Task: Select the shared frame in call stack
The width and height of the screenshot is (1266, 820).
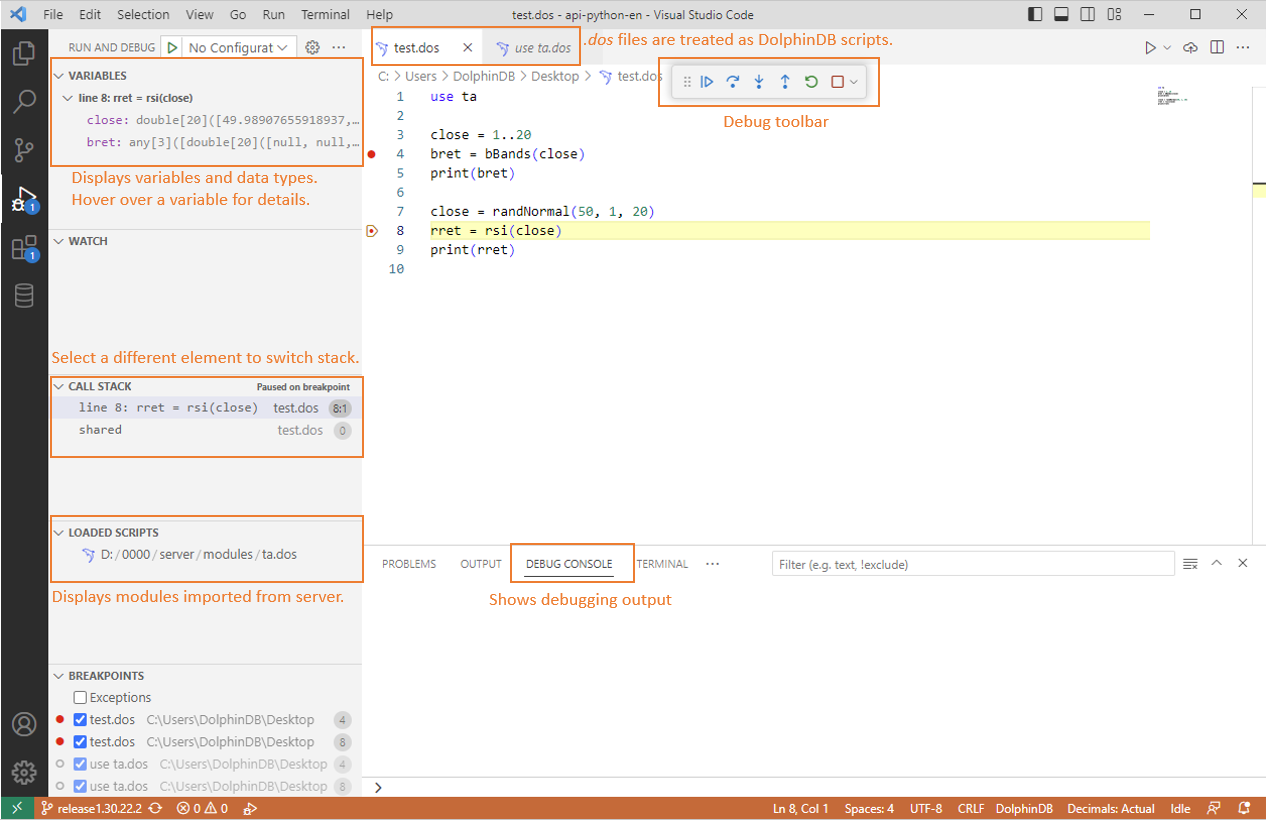Action: coord(100,430)
